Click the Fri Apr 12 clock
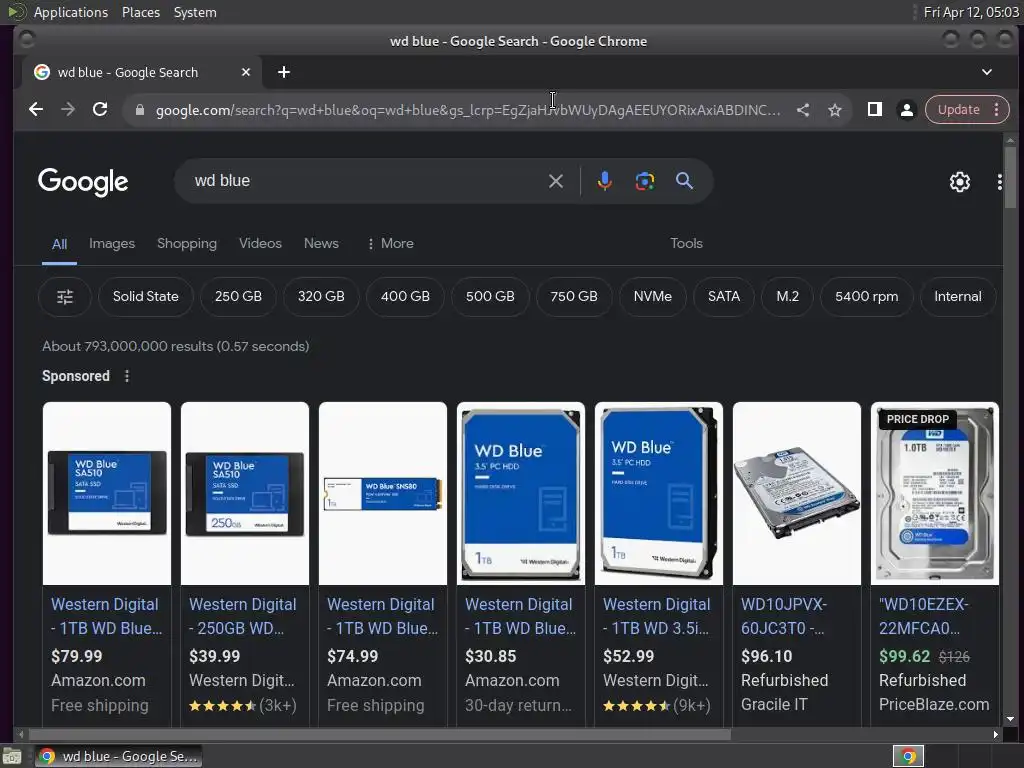 coord(970,12)
